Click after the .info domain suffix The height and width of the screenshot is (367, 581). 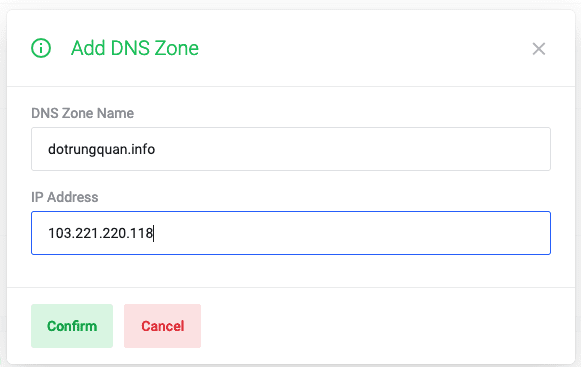coord(156,149)
